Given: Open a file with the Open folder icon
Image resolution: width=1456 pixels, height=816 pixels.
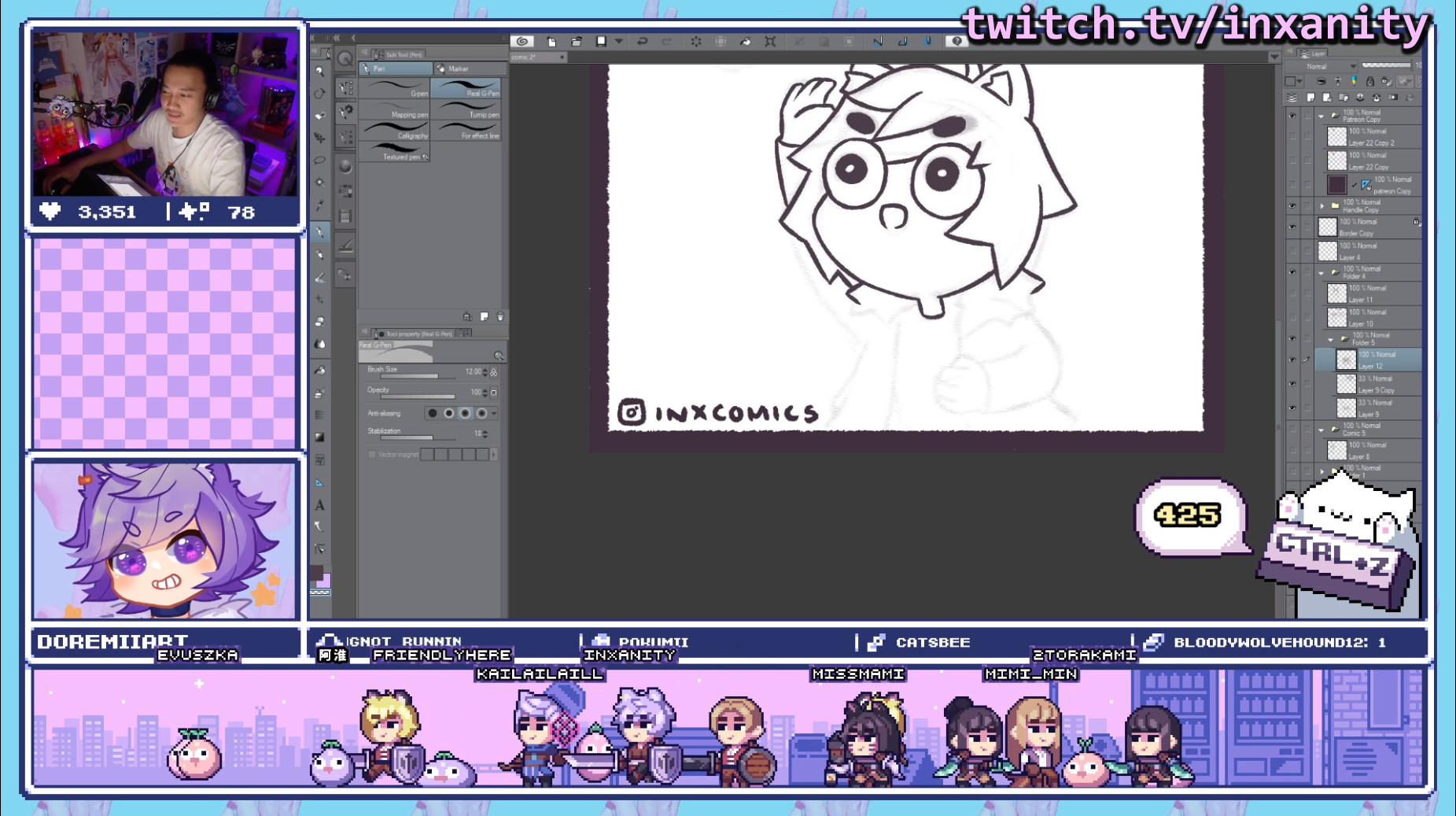Looking at the screenshot, I should point(577,41).
